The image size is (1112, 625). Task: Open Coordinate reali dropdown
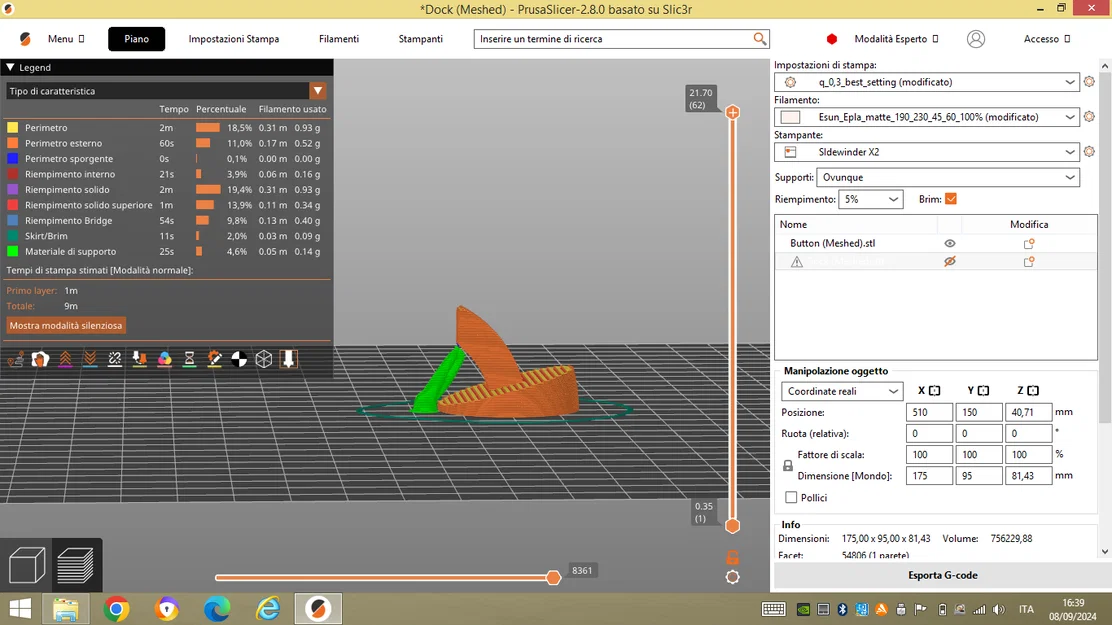[x=842, y=391]
